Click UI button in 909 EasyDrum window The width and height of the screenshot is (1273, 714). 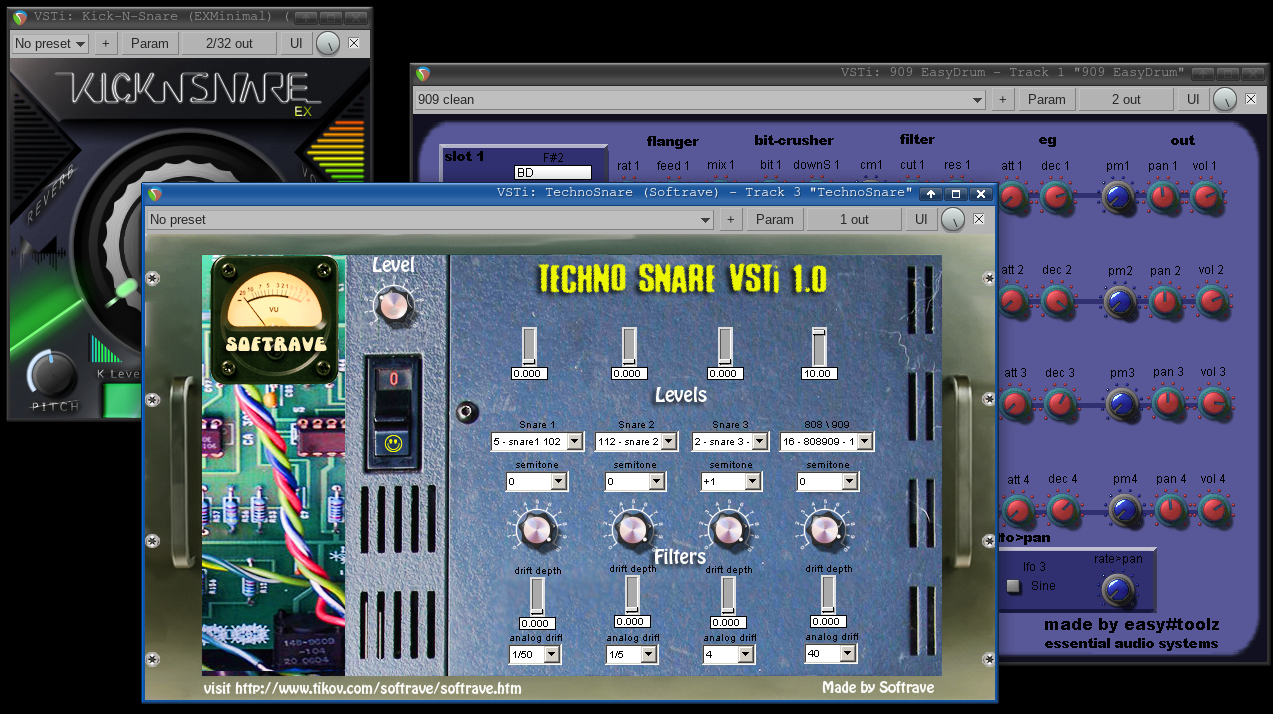pos(1193,99)
